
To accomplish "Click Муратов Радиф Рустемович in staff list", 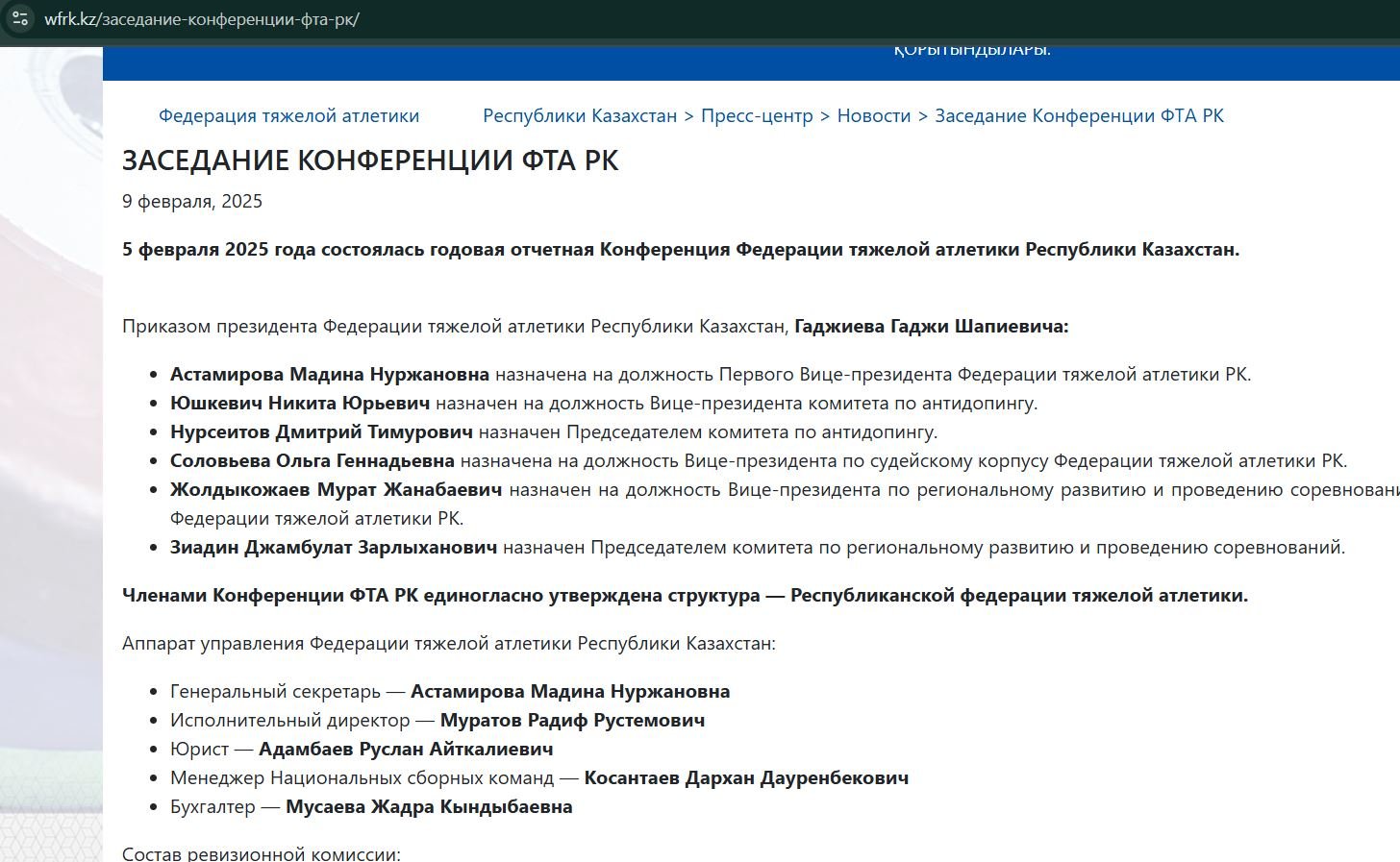I will click(572, 721).
